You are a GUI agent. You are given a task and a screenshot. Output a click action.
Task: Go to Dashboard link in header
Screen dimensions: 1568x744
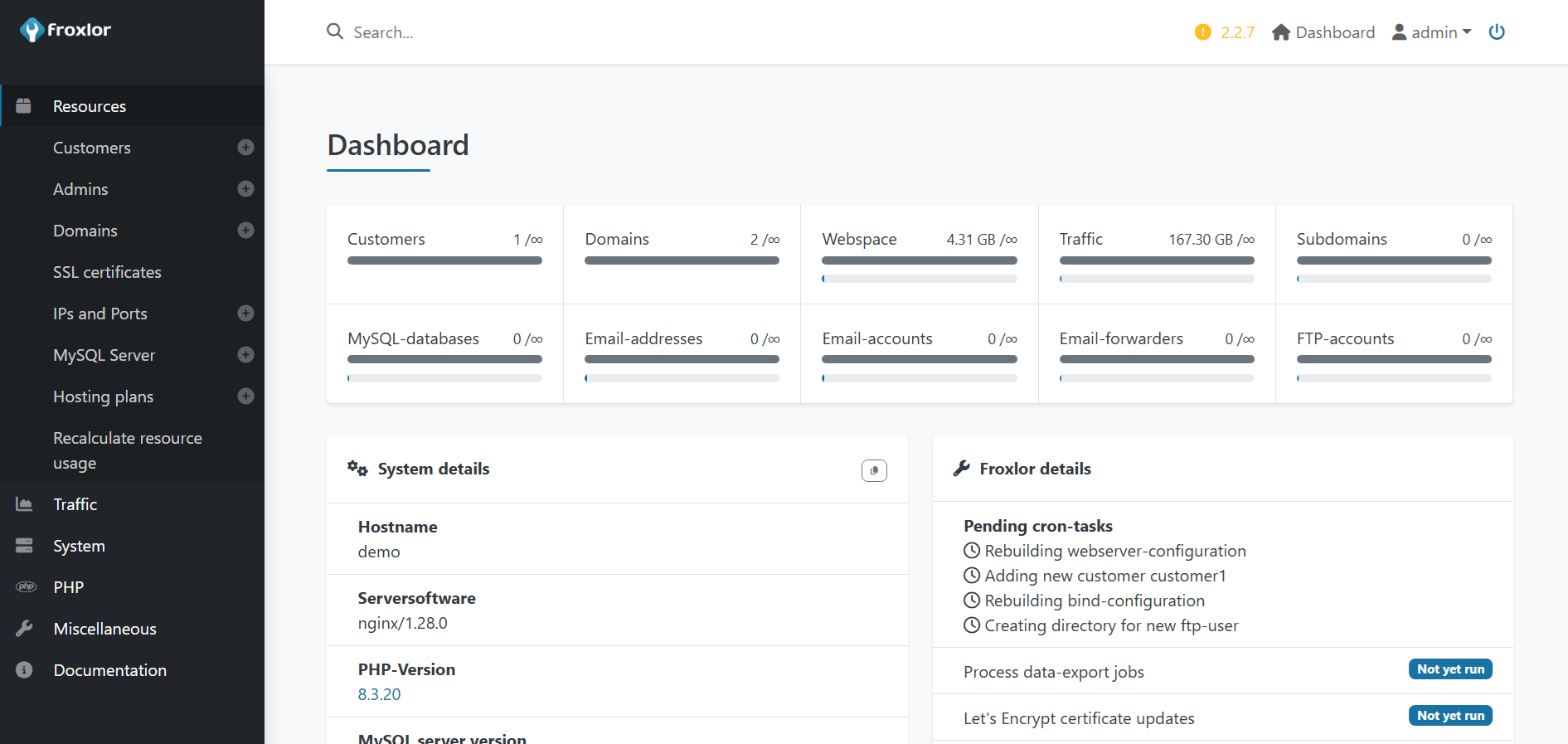click(1323, 32)
